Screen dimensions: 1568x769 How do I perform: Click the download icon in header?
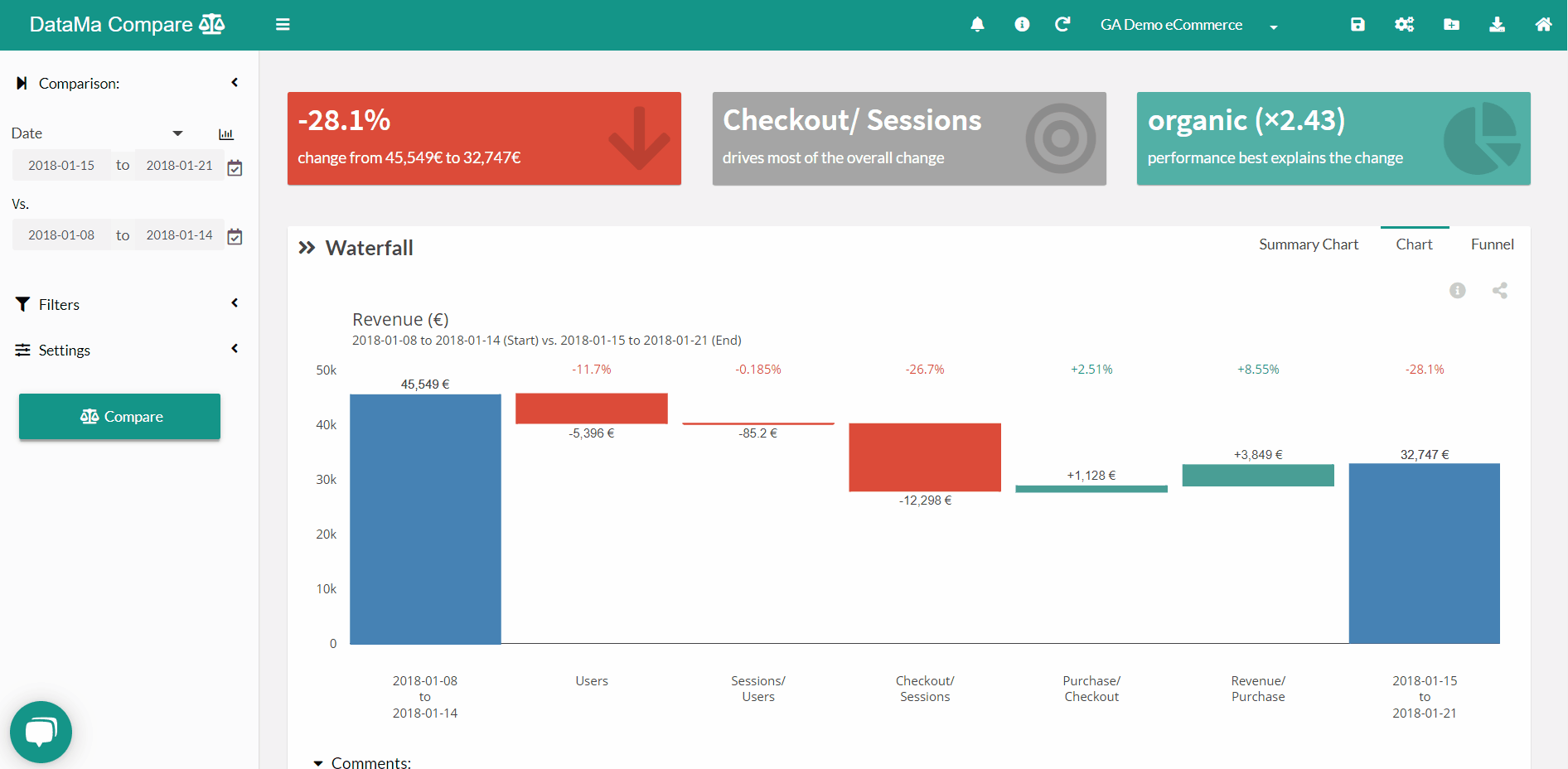coord(1497,25)
